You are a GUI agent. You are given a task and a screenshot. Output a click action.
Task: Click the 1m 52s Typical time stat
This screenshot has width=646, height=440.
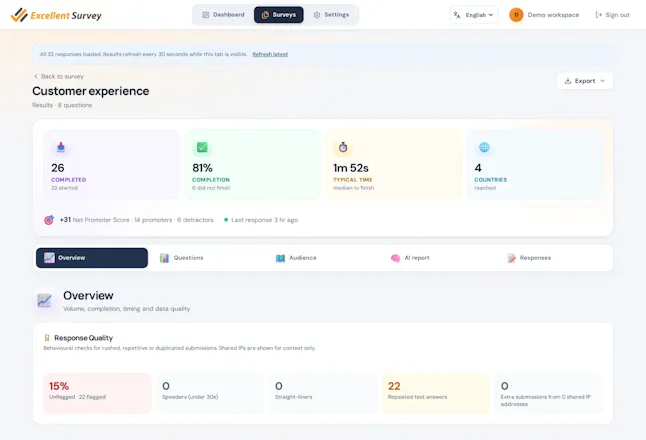click(x=393, y=165)
